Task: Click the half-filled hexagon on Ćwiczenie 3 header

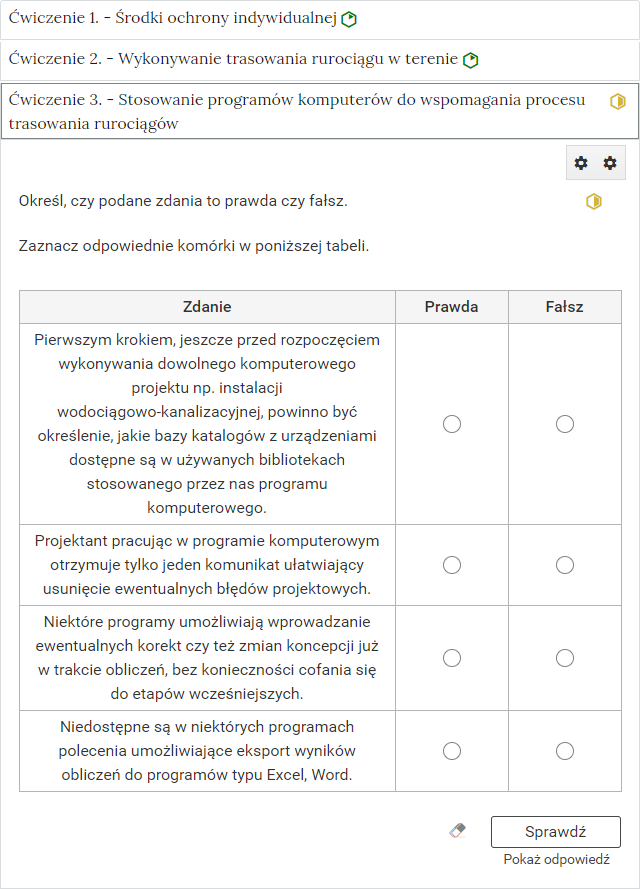Action: (x=618, y=101)
